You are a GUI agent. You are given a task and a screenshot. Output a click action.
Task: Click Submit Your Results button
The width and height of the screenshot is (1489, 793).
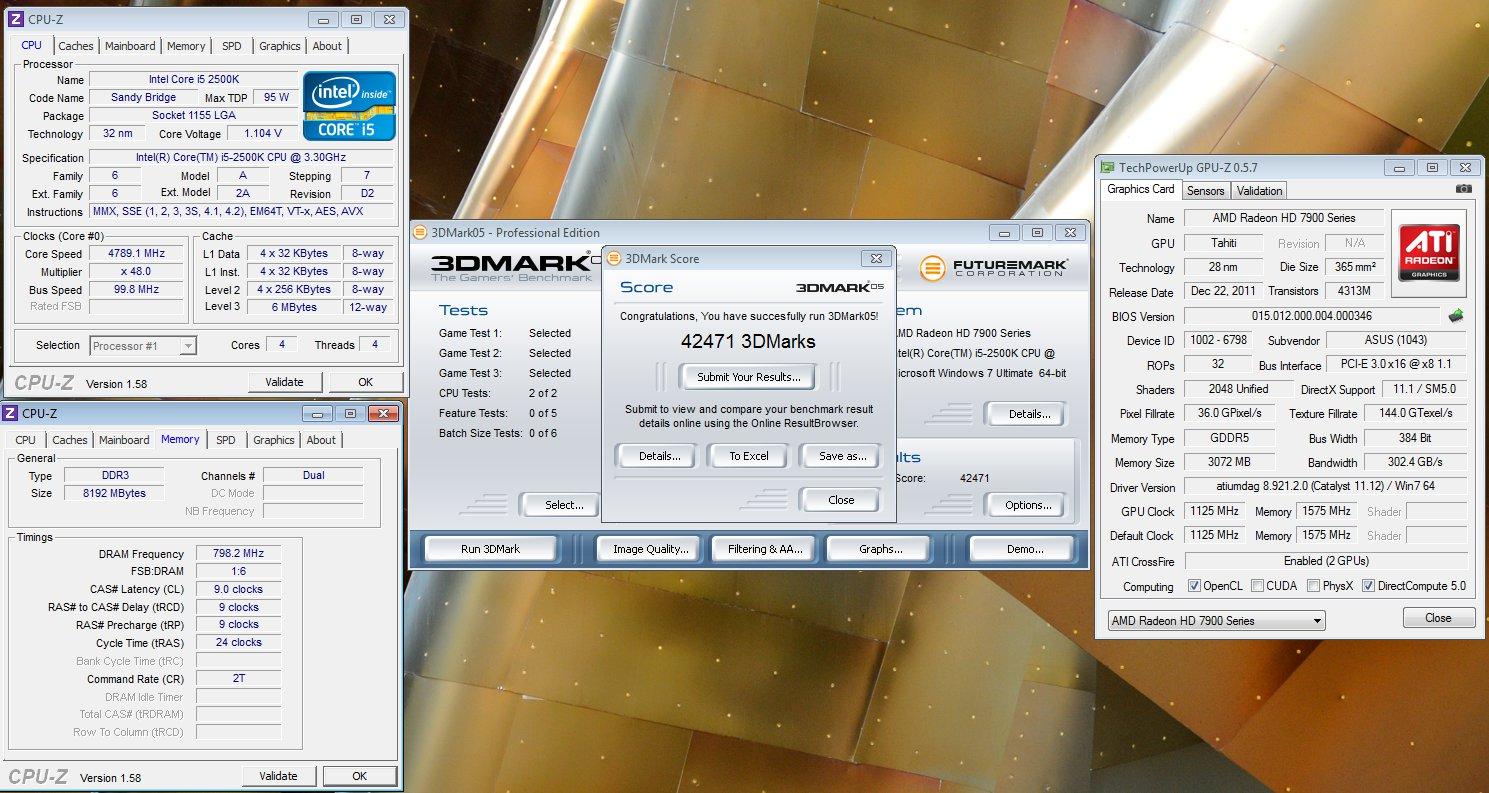coord(749,377)
